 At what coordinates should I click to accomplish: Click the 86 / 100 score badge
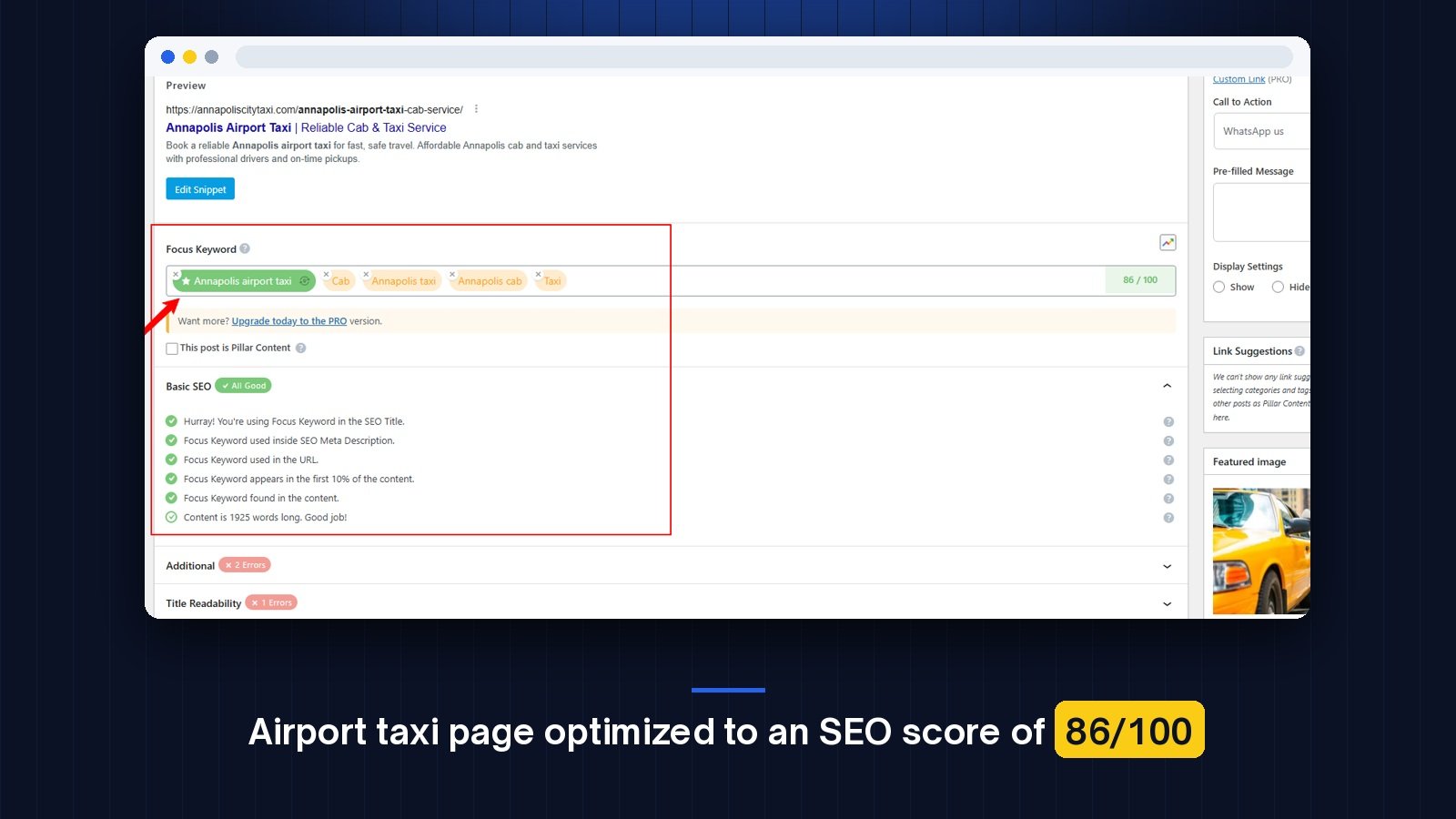[x=1140, y=280]
